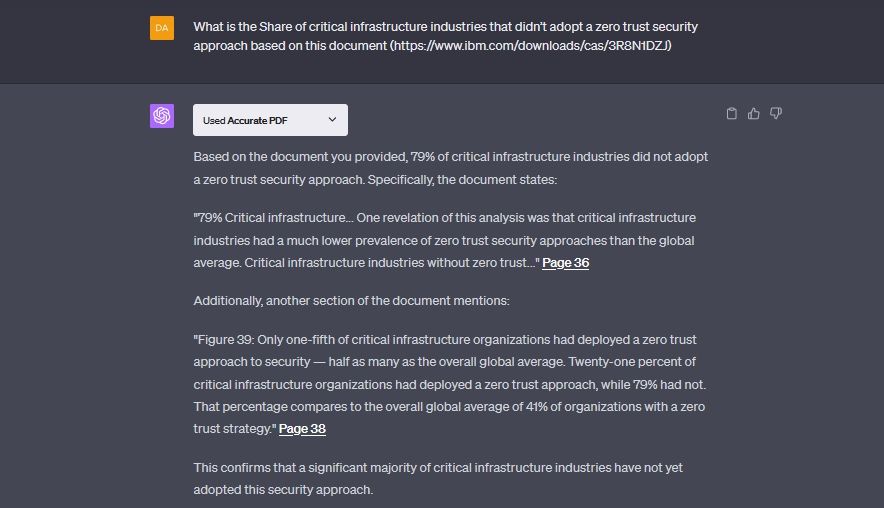Expand the Used Accurate PDF chevron
This screenshot has width=884, height=508.
click(x=333, y=120)
